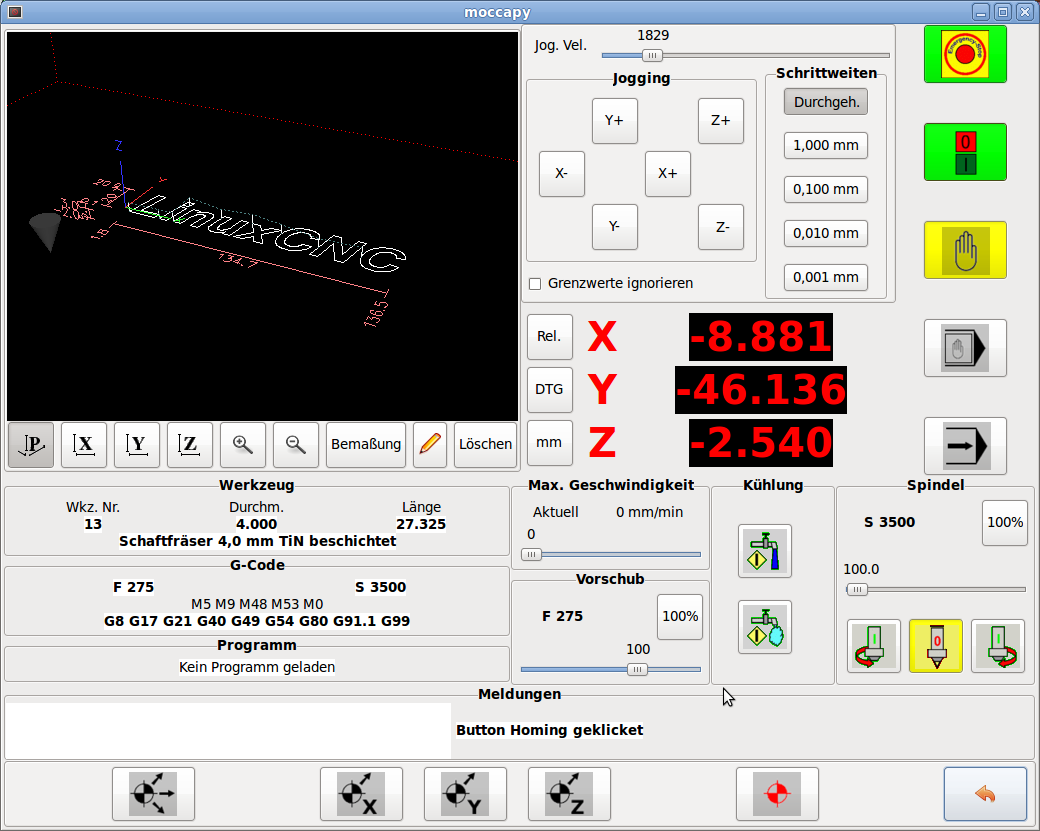
Task: Toggle the Bemaßung dimensions button
Action: tap(366, 444)
